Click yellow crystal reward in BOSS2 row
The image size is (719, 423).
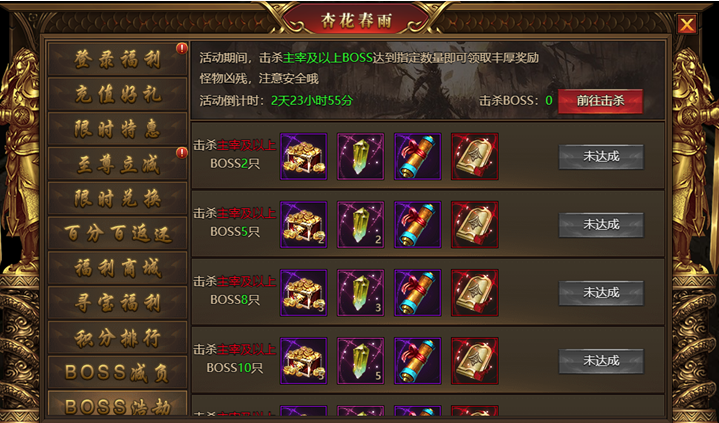coord(360,156)
